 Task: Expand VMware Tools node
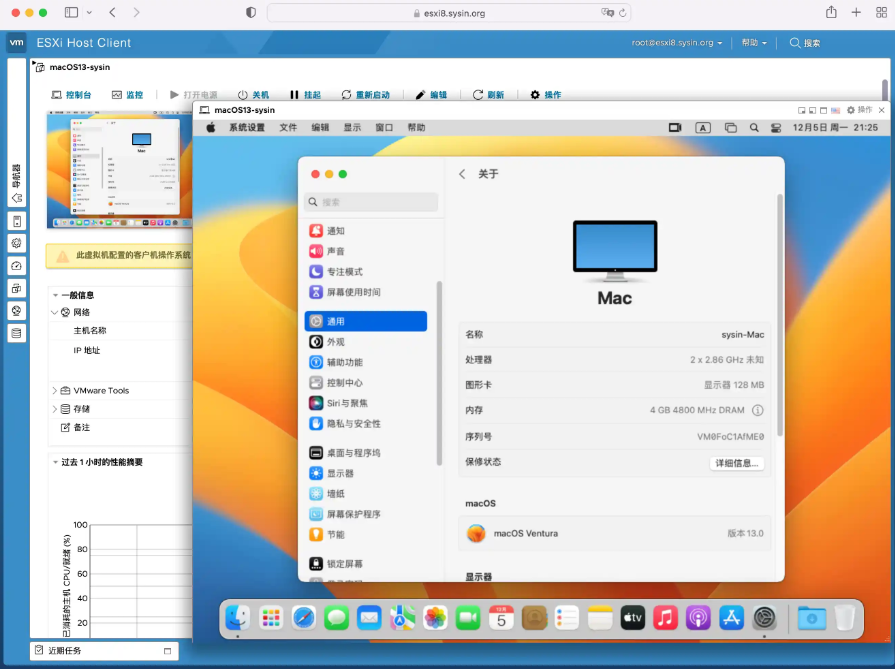(x=55, y=390)
